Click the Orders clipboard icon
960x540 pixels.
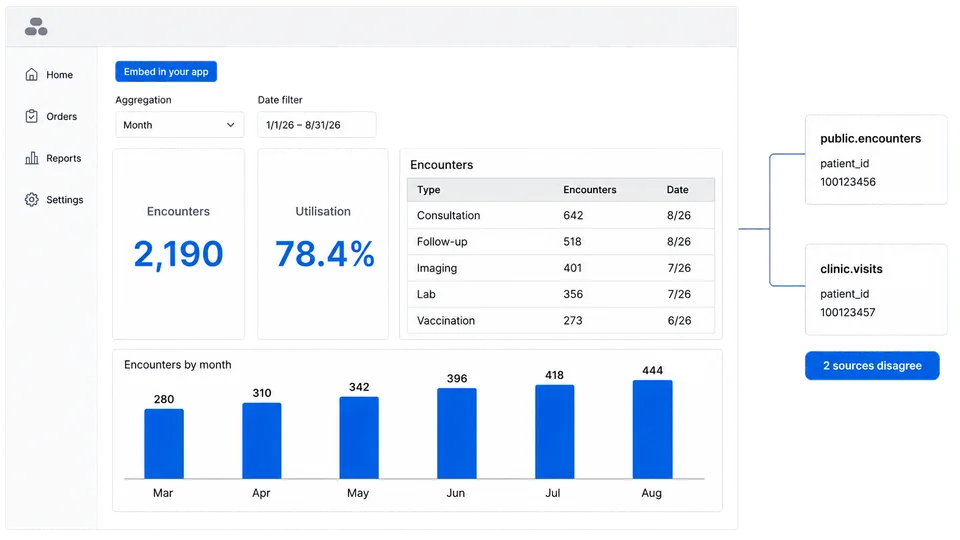[31, 116]
